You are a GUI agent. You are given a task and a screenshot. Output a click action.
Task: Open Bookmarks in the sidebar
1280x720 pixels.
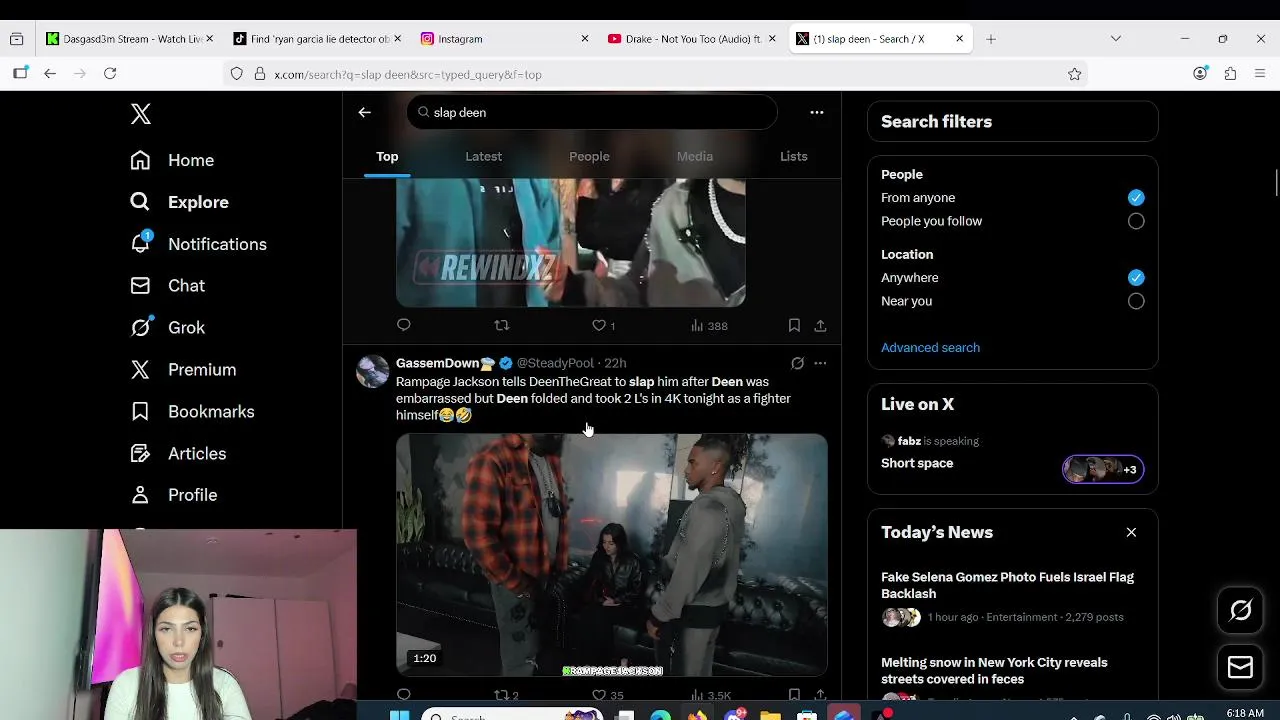click(x=192, y=412)
